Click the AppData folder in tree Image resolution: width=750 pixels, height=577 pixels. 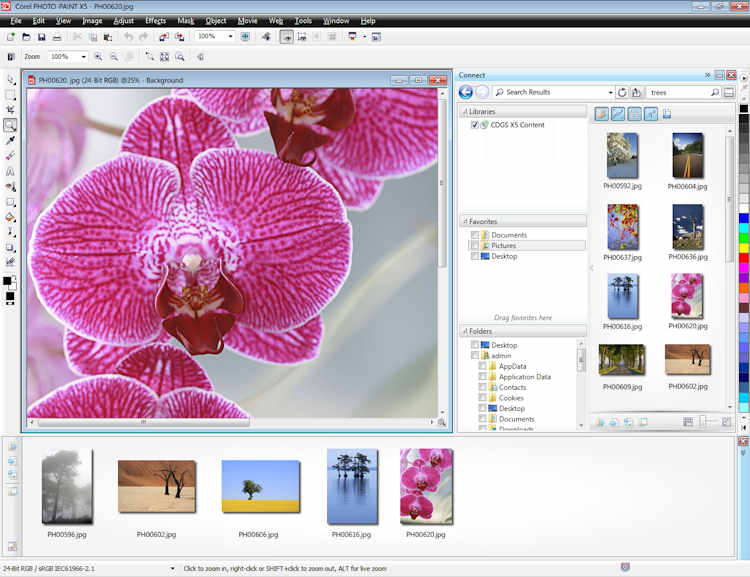[513, 366]
